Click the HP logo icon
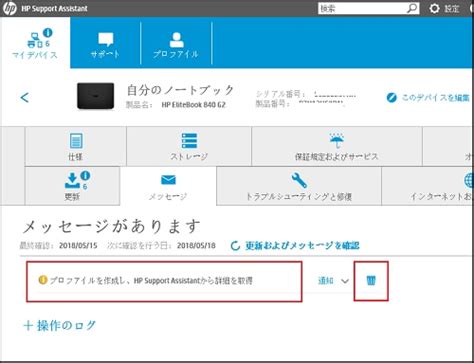474x363 pixels. click(10, 8)
